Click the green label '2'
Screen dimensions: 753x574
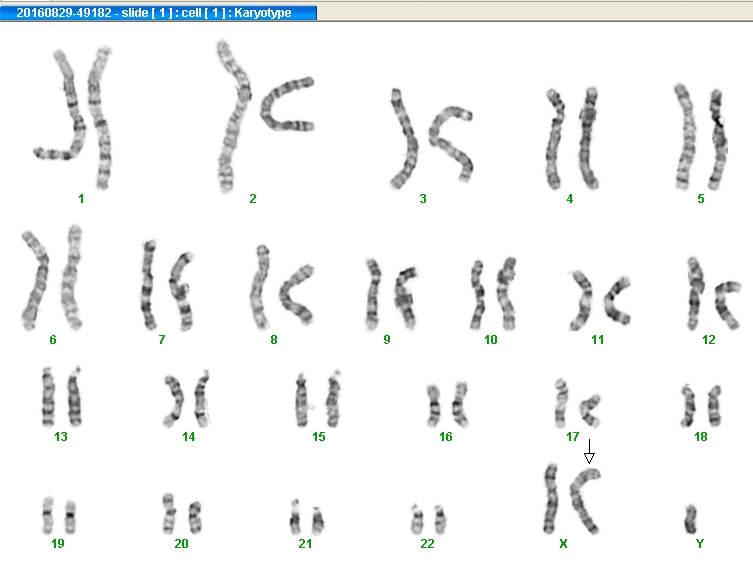[x=253, y=198]
